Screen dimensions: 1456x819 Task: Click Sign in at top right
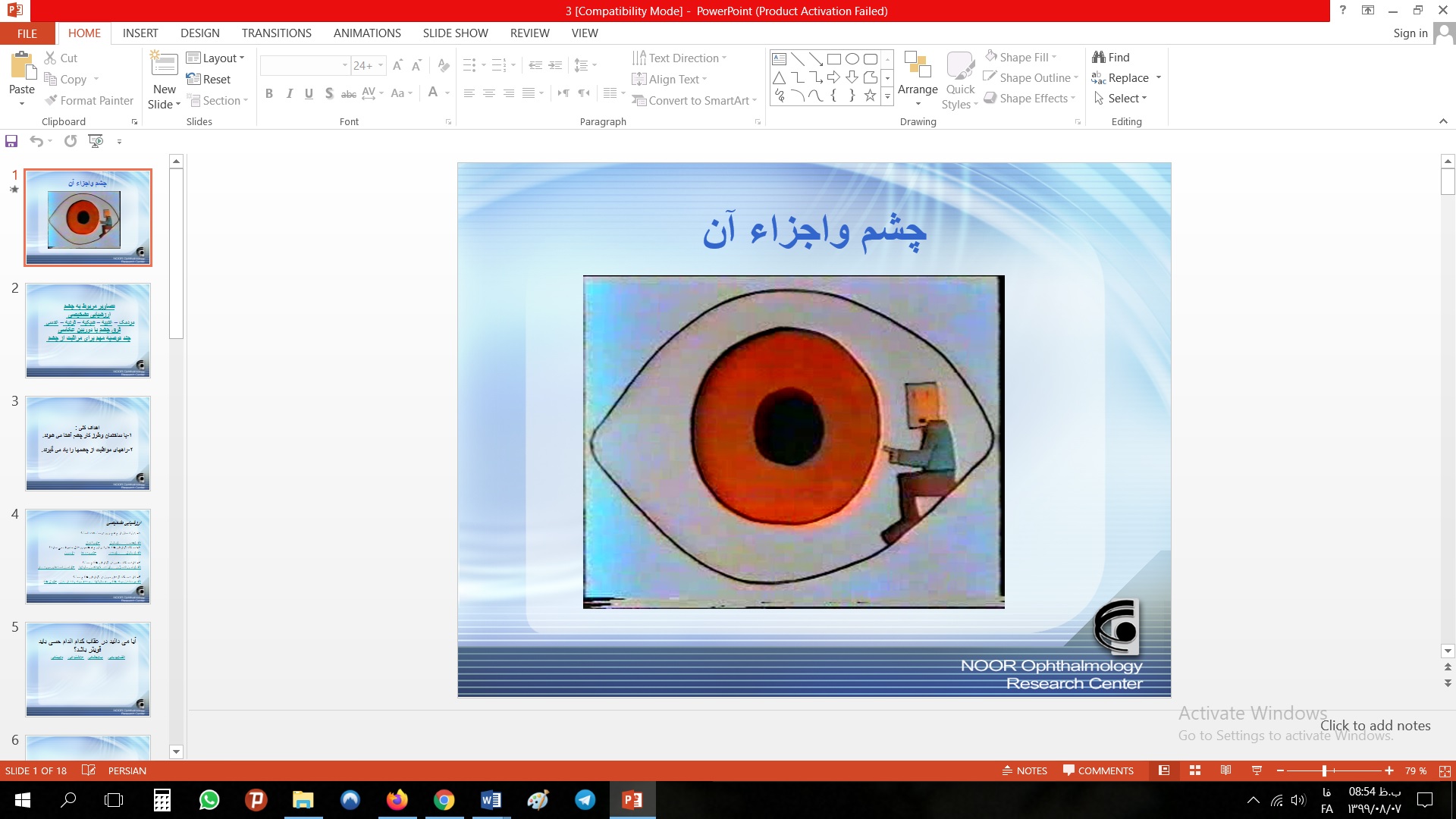1410,33
